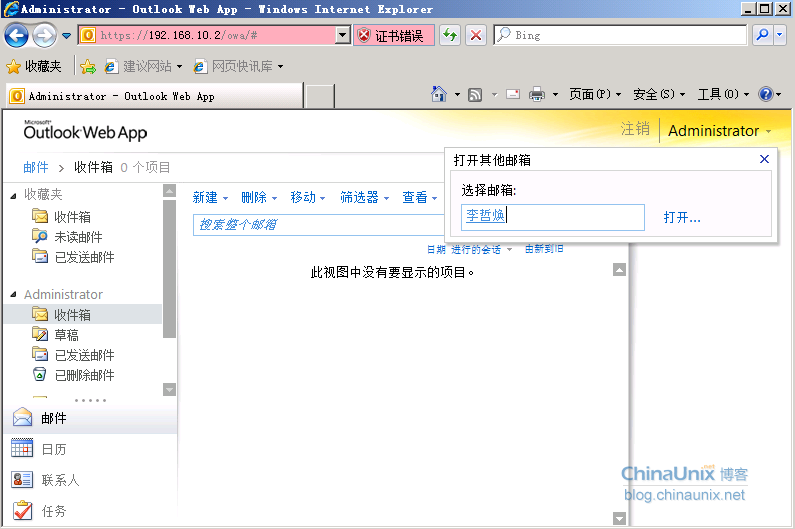The height and width of the screenshot is (529, 795).
Task: Click the Open (打开...) link in the popup
Action: [682, 218]
